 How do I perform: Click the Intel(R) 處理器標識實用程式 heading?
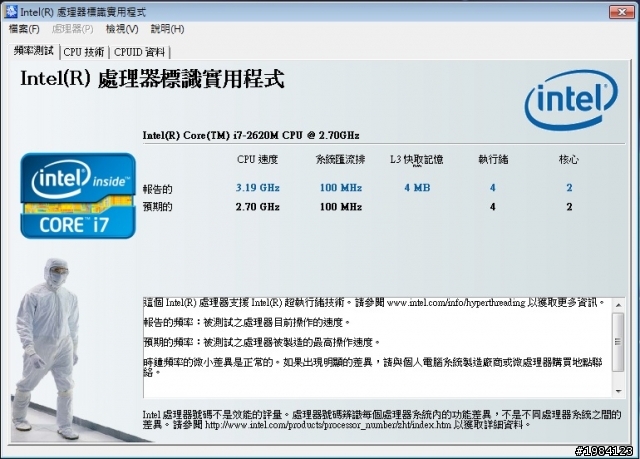pos(152,78)
